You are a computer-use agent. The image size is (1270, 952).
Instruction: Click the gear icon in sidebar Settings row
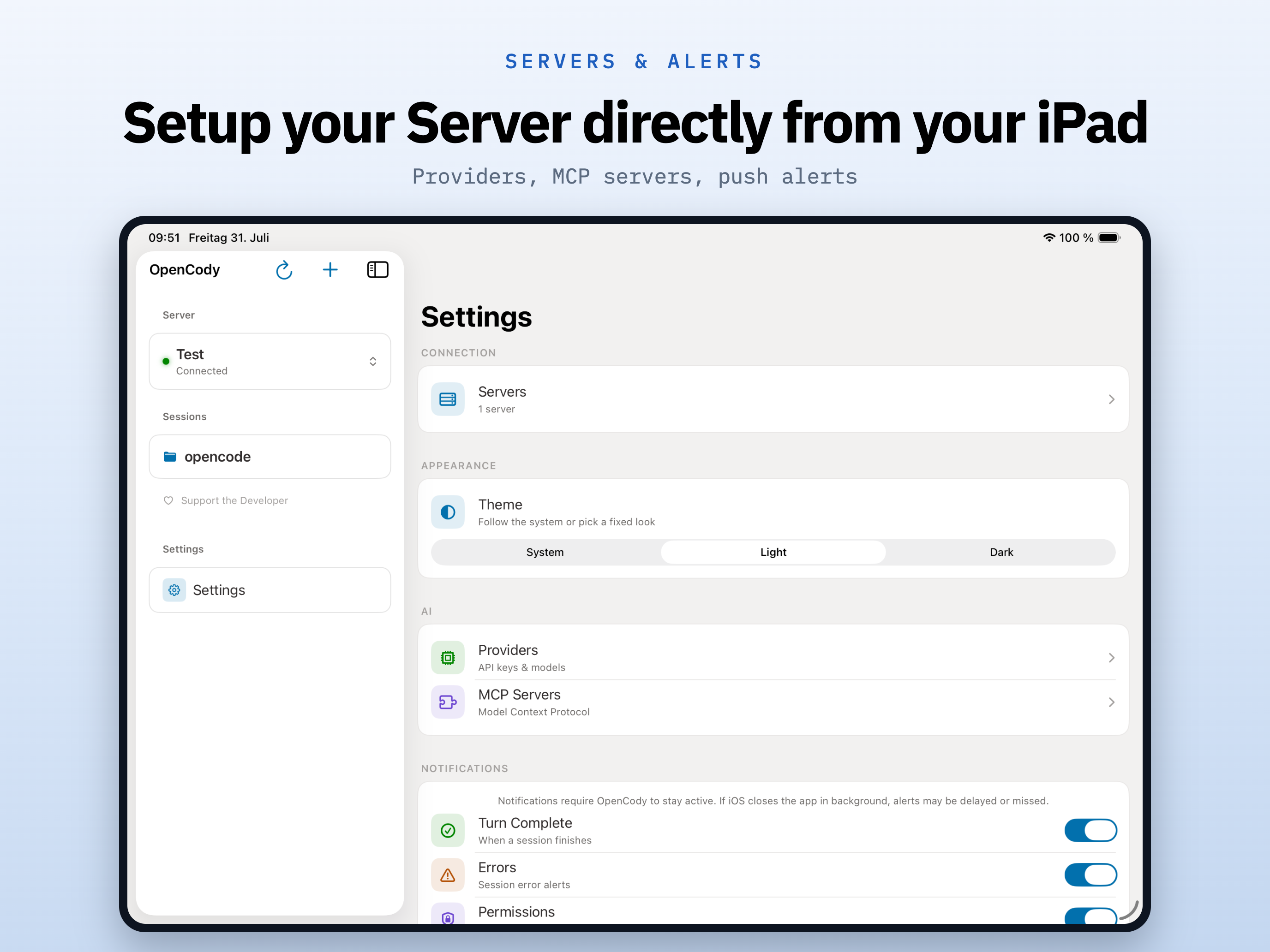[174, 590]
